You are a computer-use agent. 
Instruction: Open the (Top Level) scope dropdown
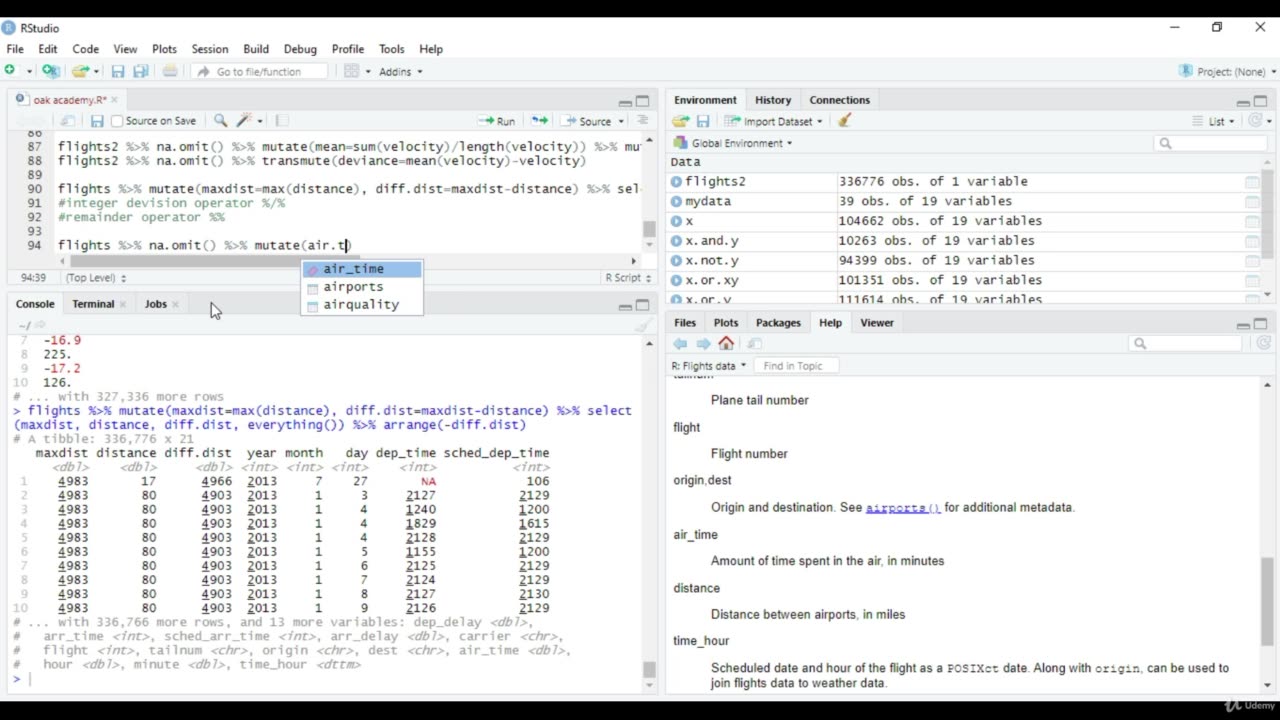coord(95,278)
